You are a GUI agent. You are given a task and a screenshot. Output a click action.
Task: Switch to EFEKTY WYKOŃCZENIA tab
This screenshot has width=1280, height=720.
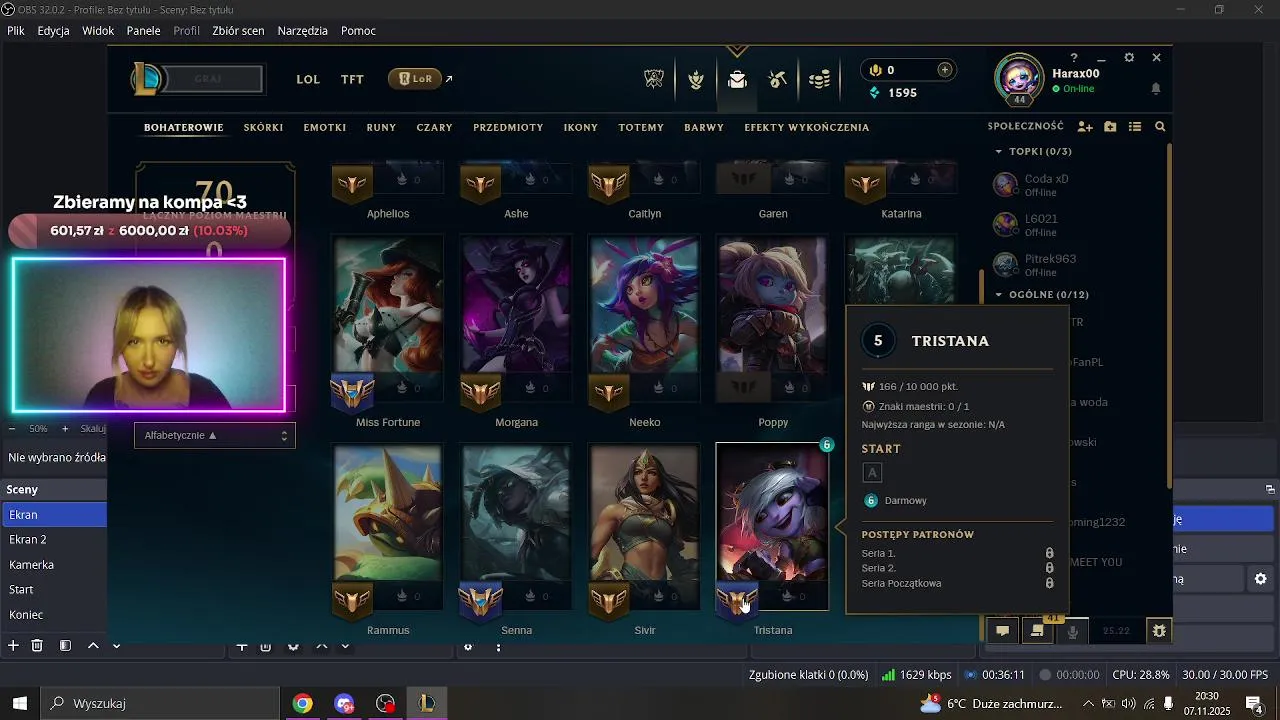807,128
